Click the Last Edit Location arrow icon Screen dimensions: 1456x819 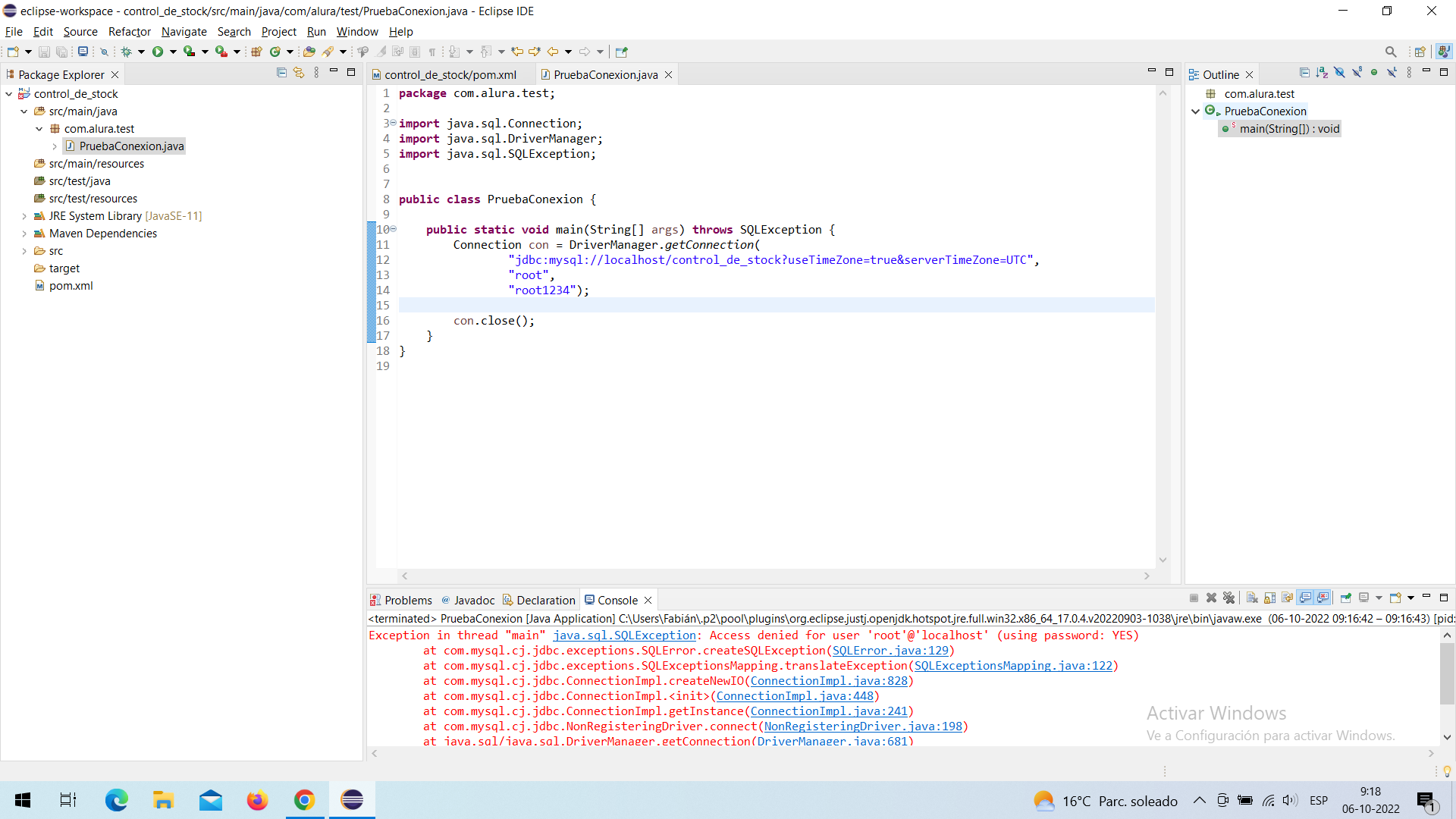pos(517,52)
